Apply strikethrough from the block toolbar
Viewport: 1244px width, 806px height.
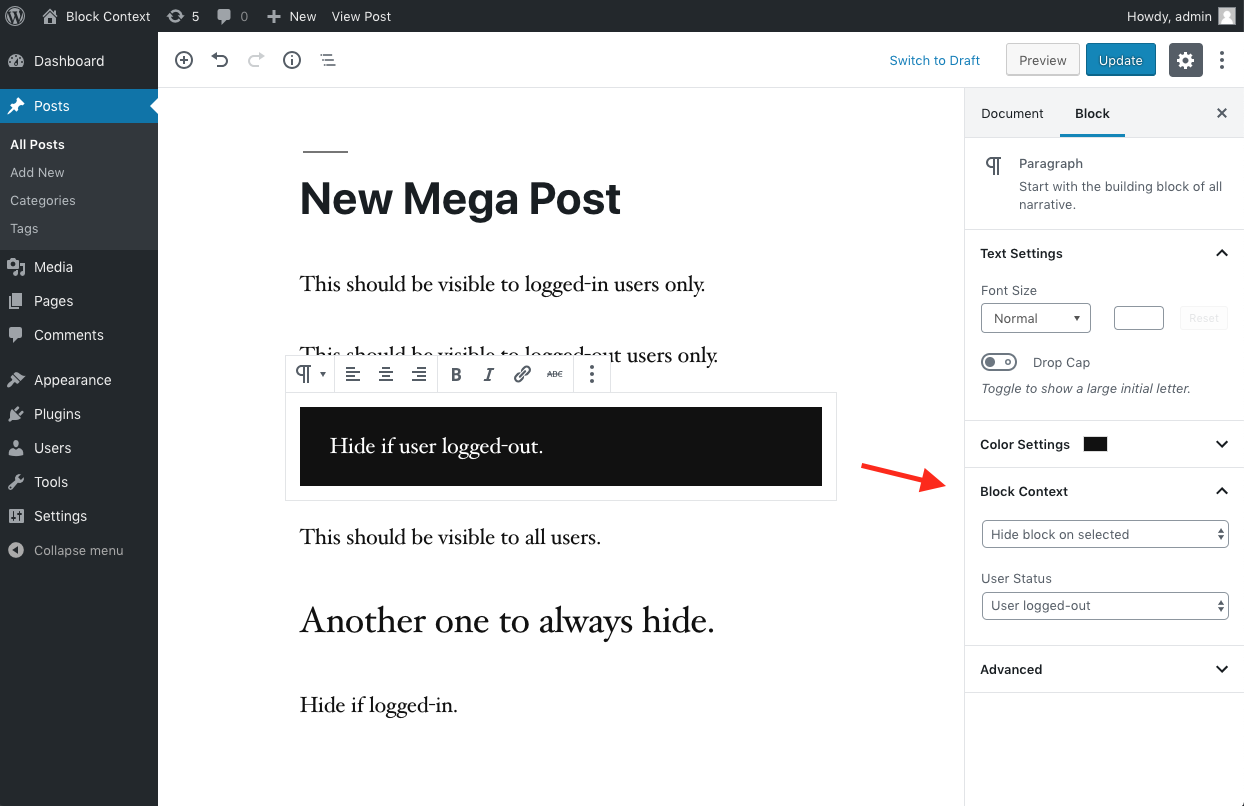[x=555, y=374]
